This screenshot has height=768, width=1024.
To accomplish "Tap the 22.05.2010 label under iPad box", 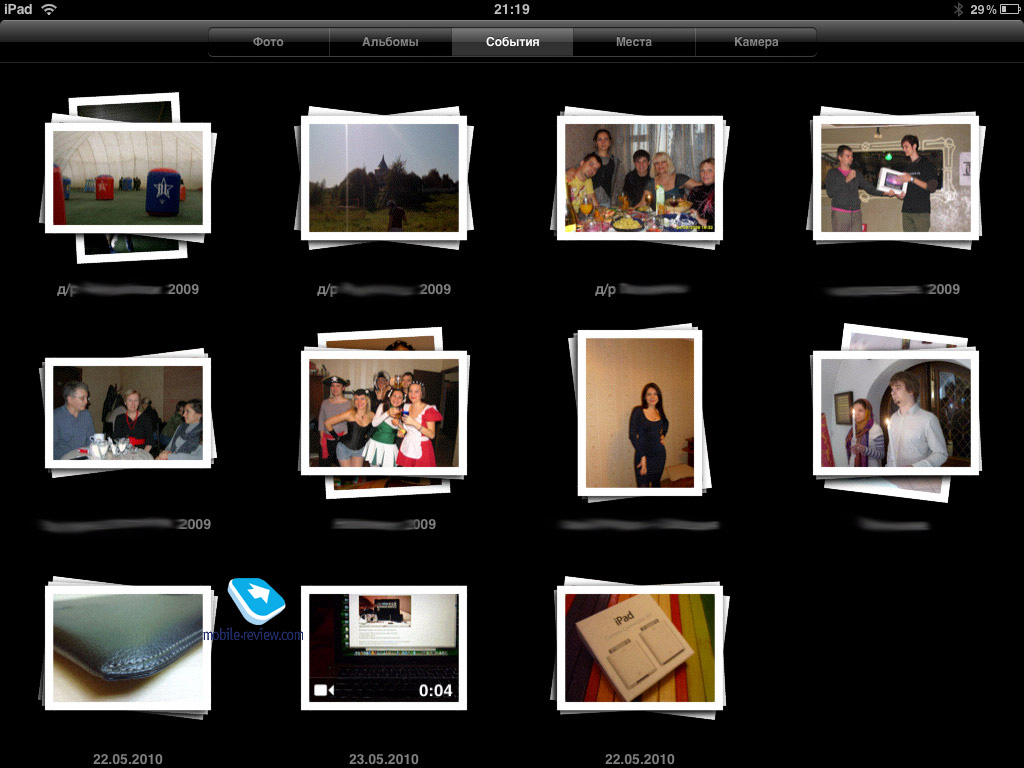I will tap(640, 759).
